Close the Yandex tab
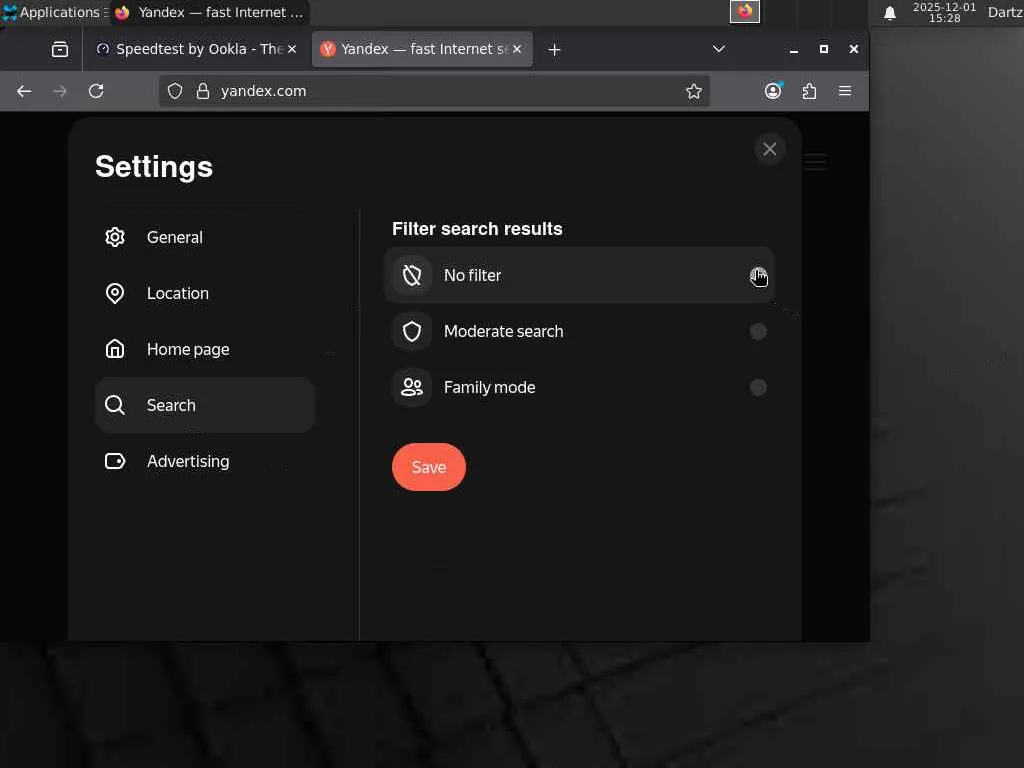Image resolution: width=1024 pixels, height=768 pixels. (517, 49)
